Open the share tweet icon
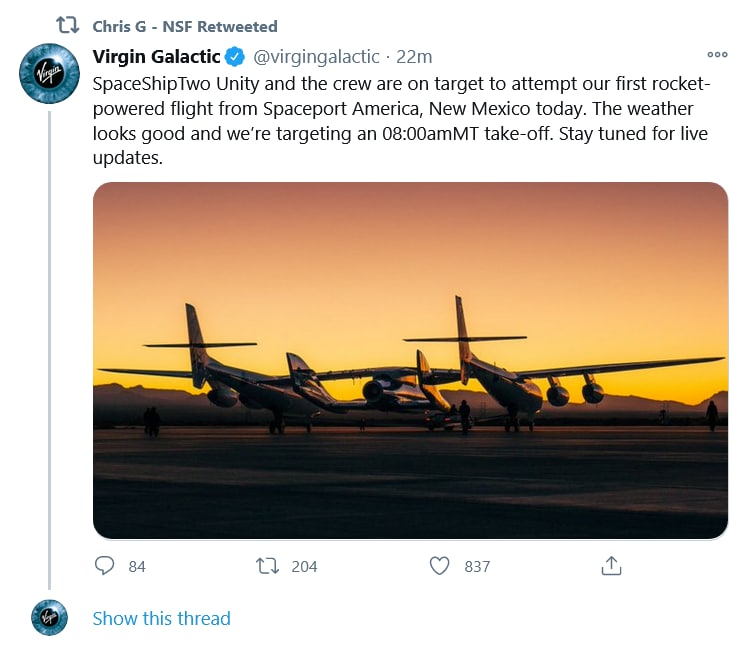The image size is (748, 645). click(x=611, y=566)
